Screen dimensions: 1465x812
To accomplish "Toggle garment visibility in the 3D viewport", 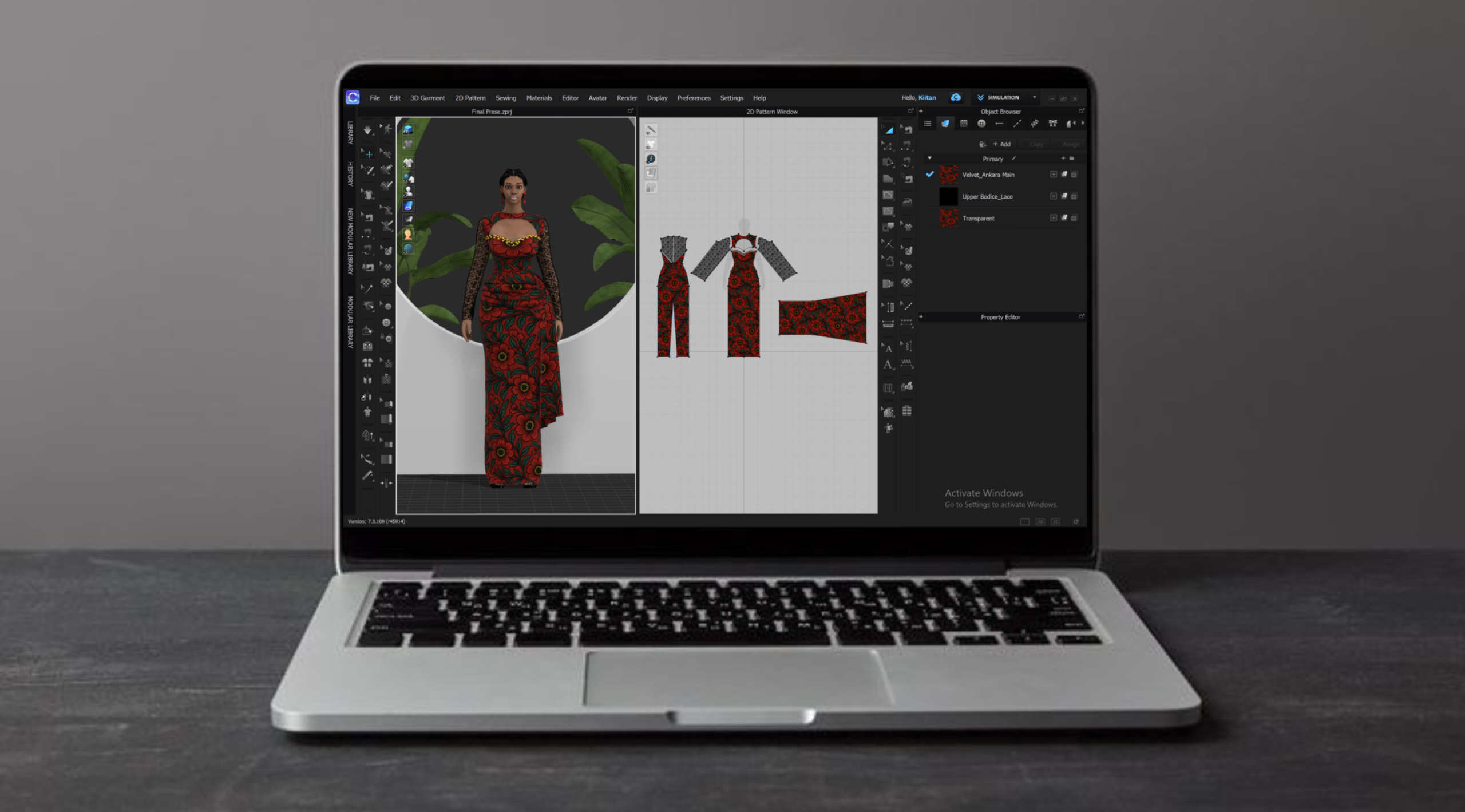I will pyautogui.click(x=407, y=163).
